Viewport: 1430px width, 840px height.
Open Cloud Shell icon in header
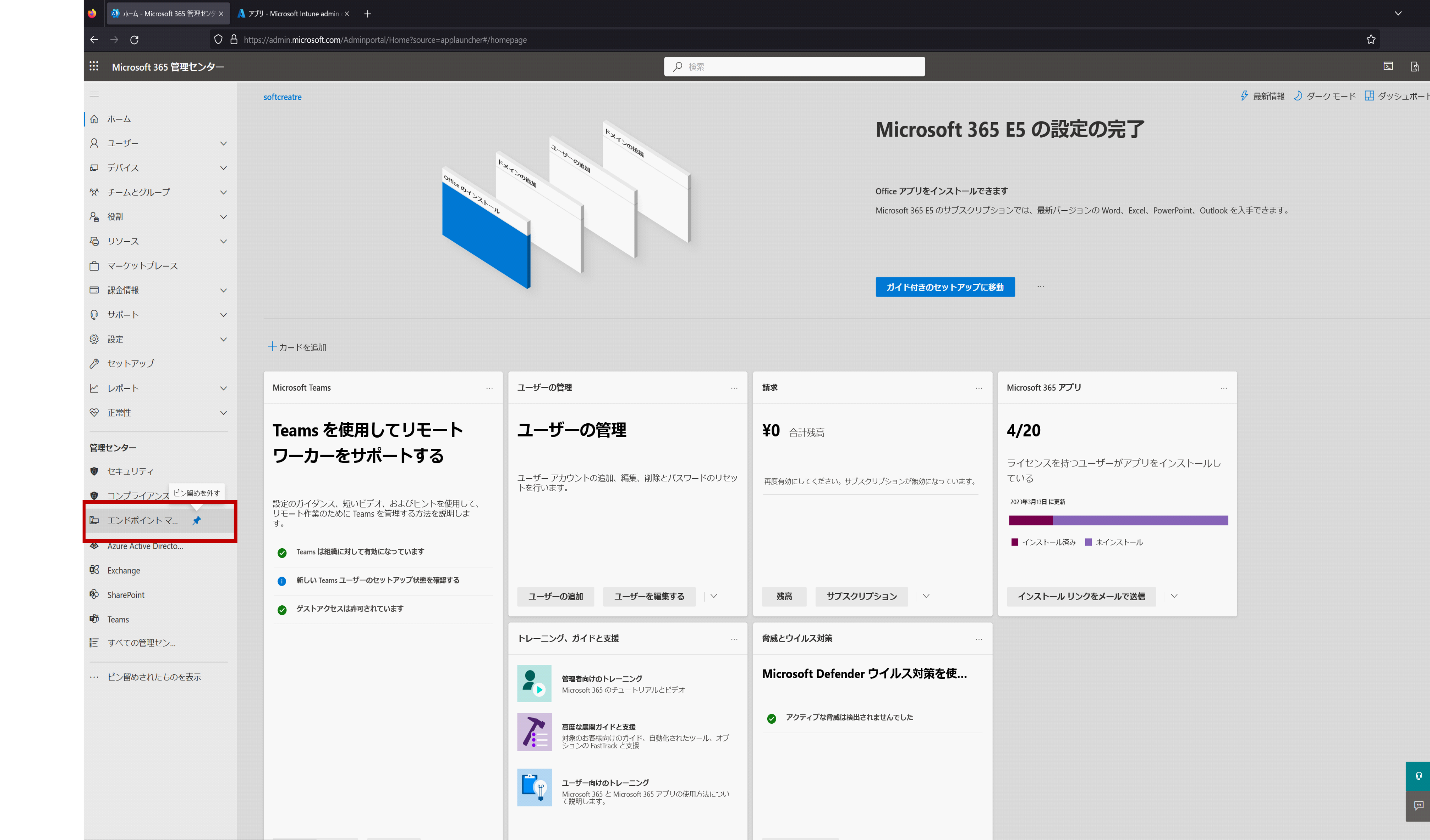(1388, 66)
